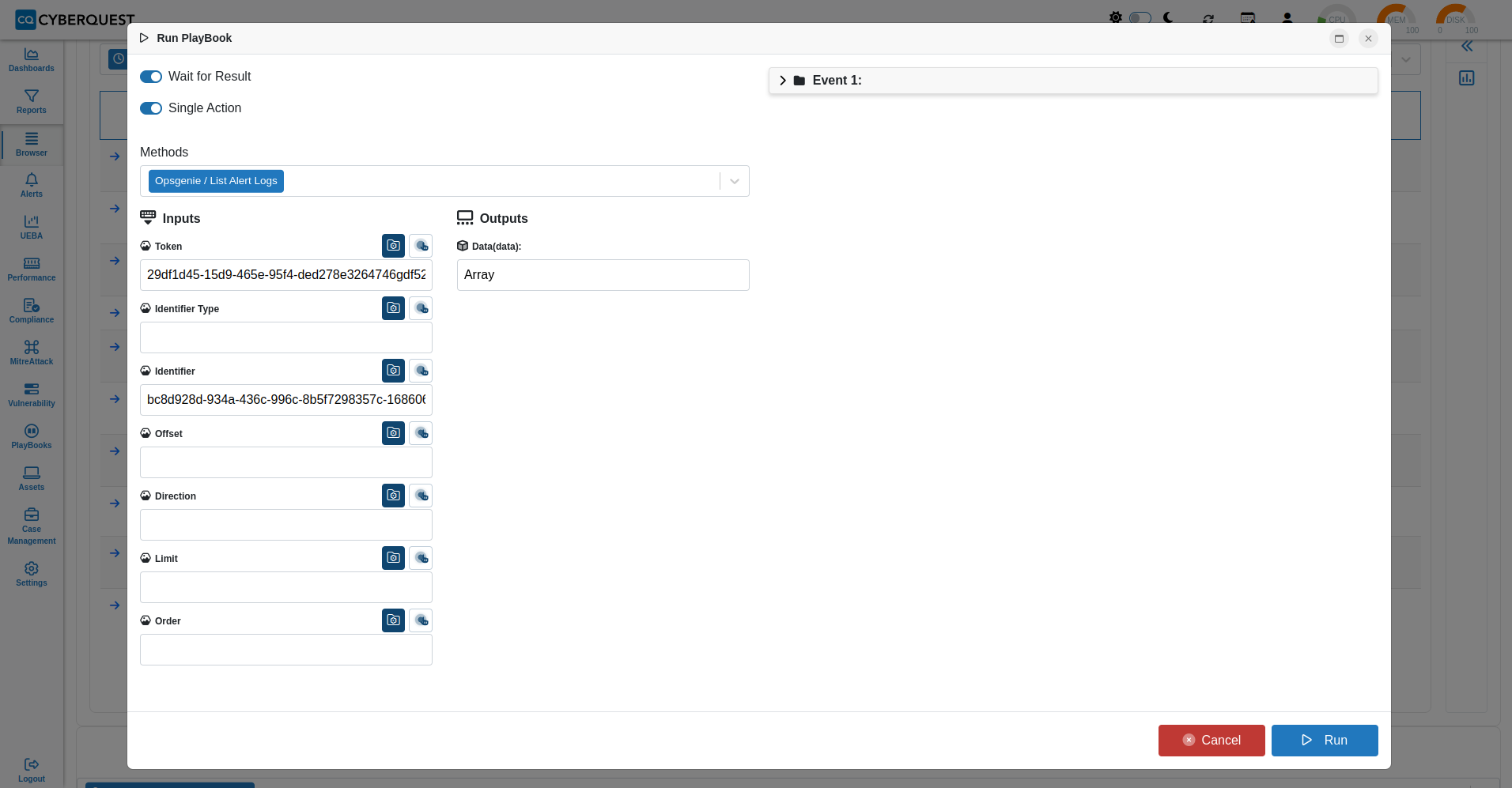Focus the Direction input field
This screenshot has height=788, width=1512.
tap(286, 525)
